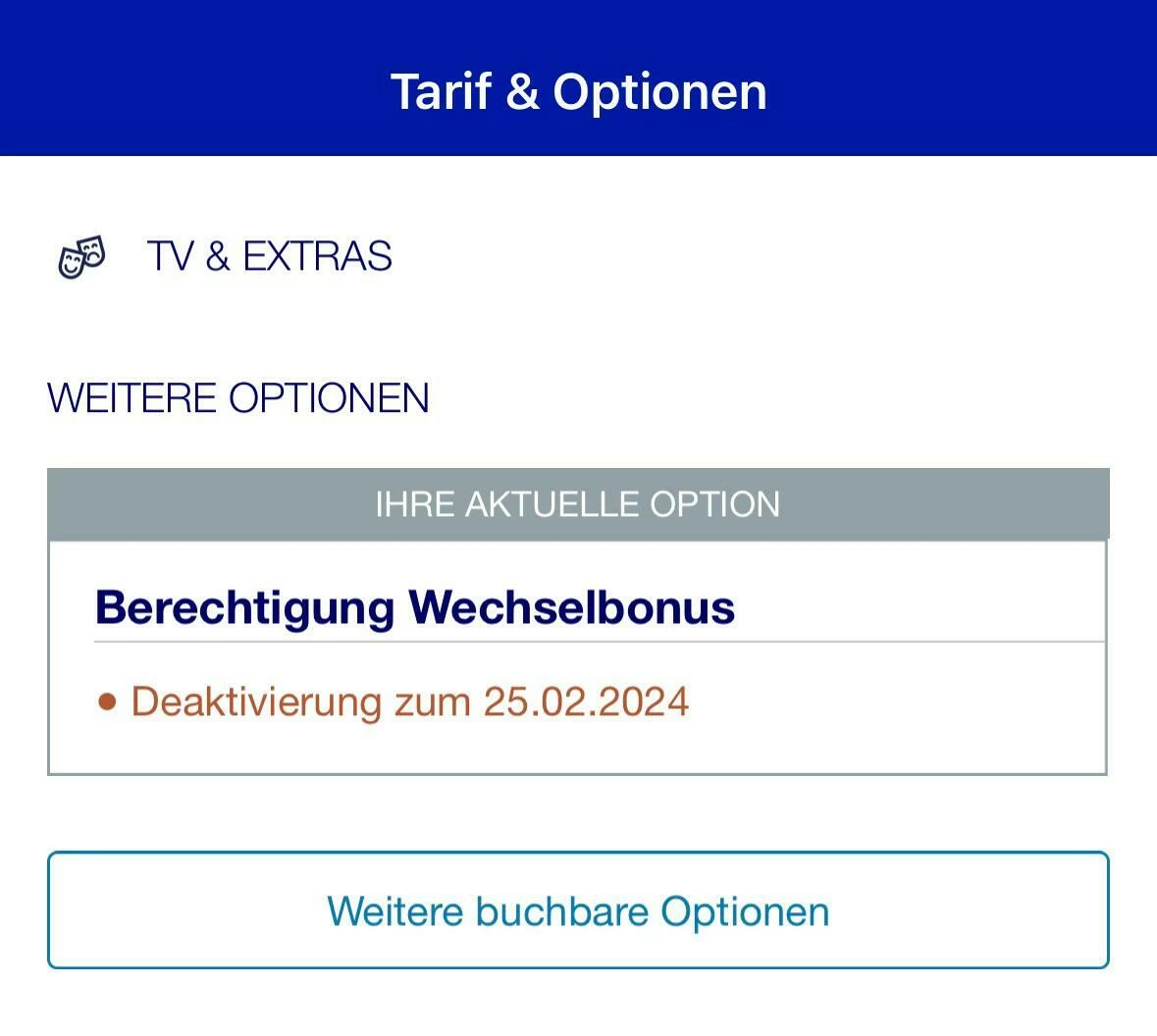
Task: Click the word WEITERE in the section heading
Action: pos(131,398)
